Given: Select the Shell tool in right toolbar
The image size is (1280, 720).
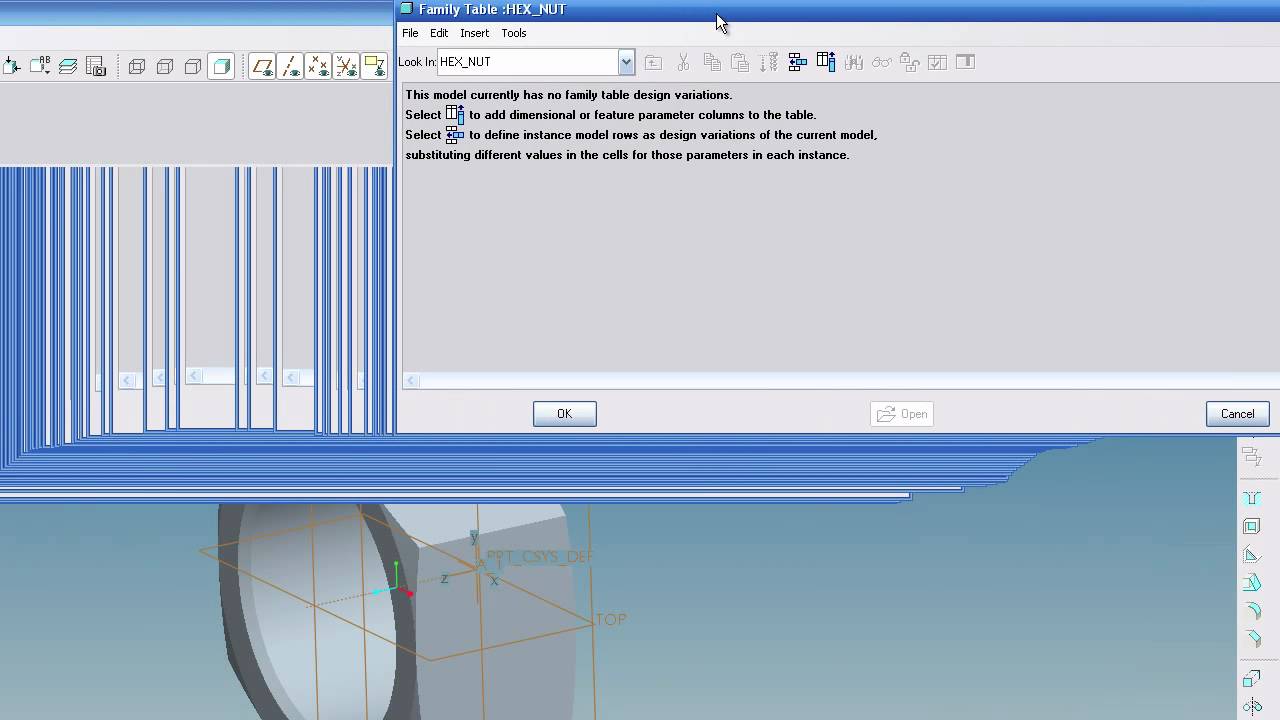Looking at the screenshot, I should pyautogui.click(x=1251, y=526).
